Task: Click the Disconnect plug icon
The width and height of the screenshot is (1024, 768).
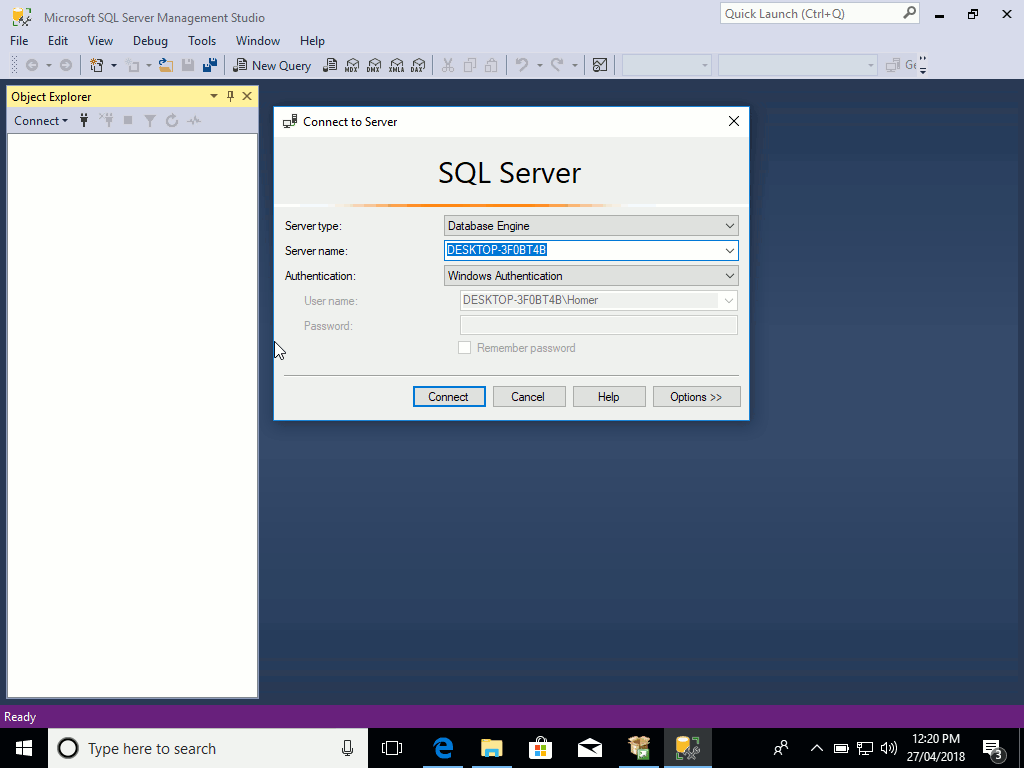Action: [x=106, y=120]
